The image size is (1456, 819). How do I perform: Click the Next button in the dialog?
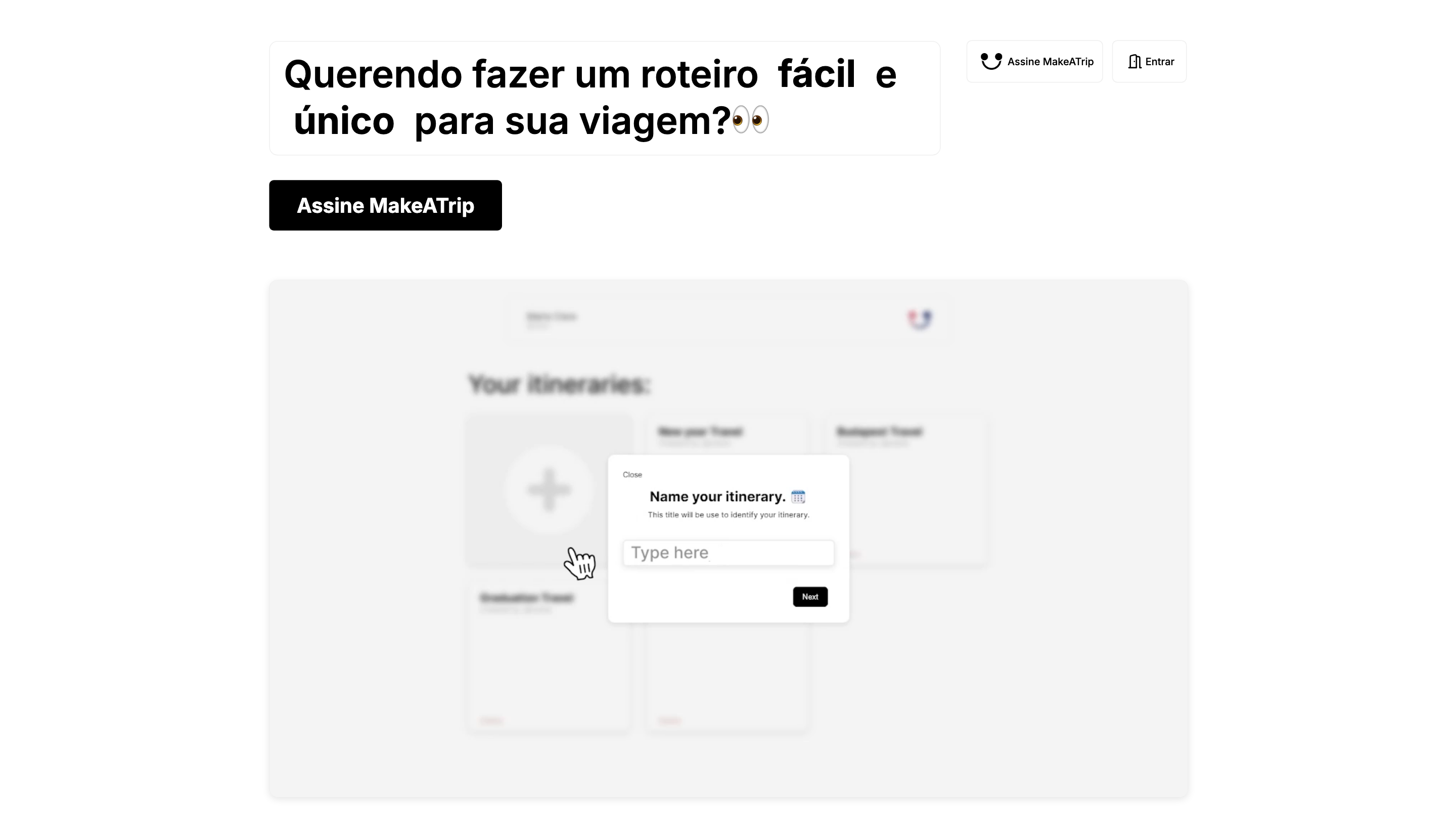[810, 597]
